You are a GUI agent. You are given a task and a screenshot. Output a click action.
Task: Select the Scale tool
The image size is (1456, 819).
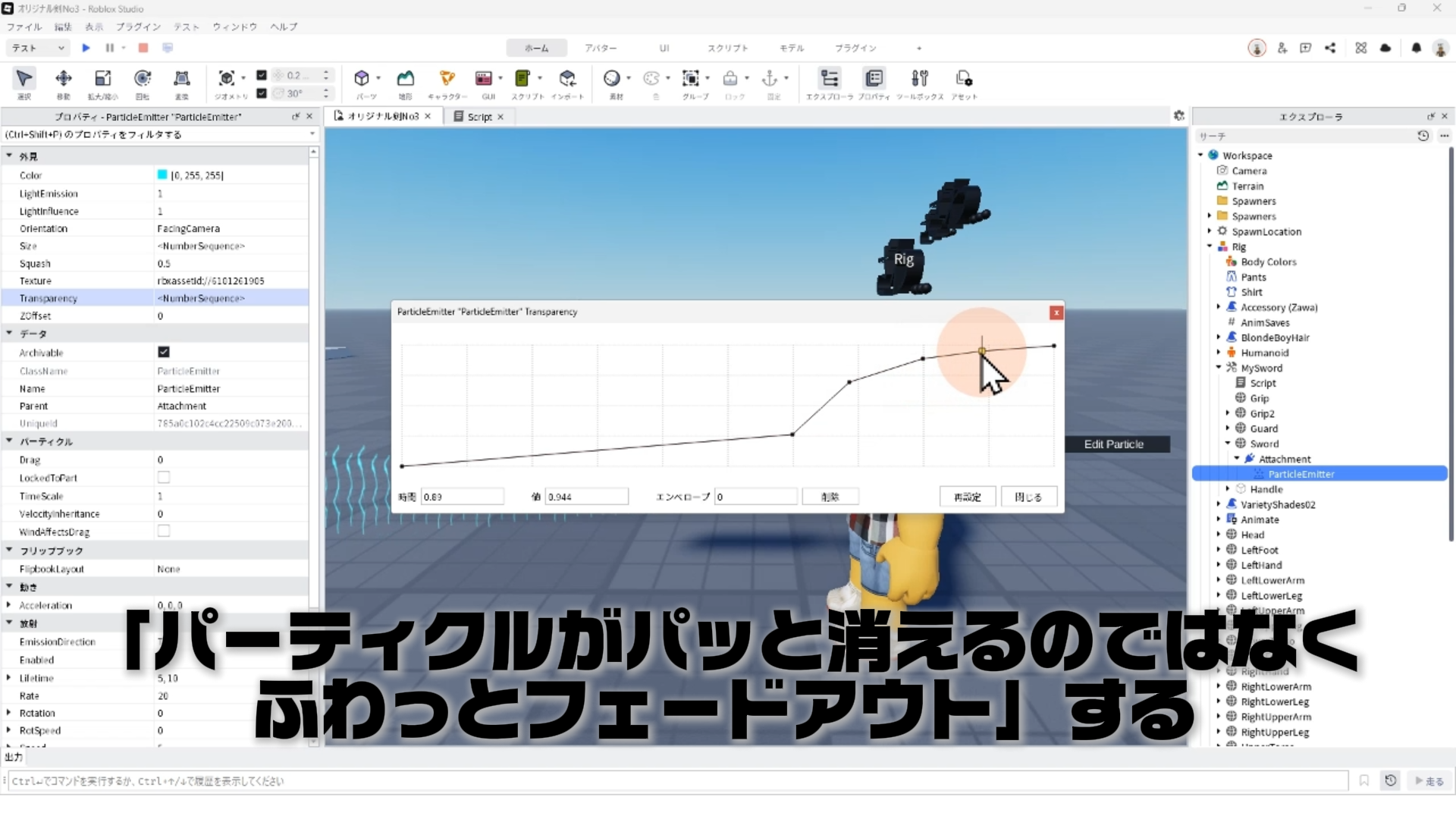coord(102,78)
